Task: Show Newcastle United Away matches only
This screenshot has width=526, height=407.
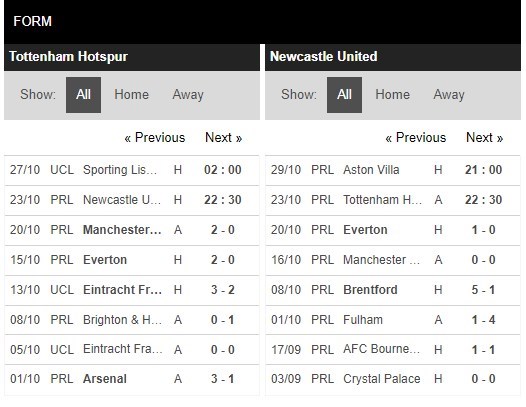Action: (x=449, y=95)
